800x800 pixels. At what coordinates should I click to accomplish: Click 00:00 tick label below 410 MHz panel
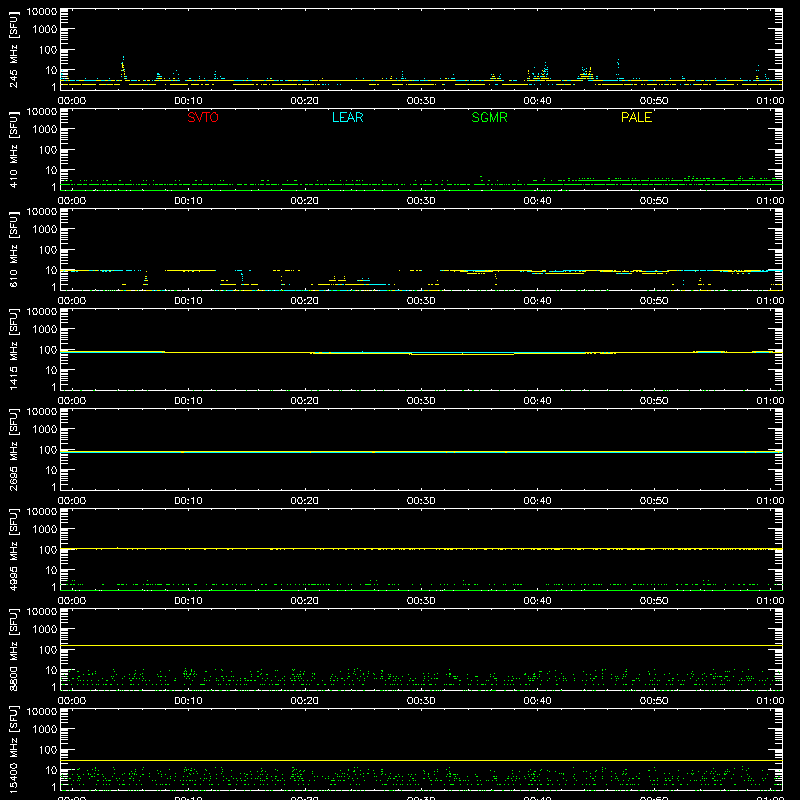click(72, 201)
